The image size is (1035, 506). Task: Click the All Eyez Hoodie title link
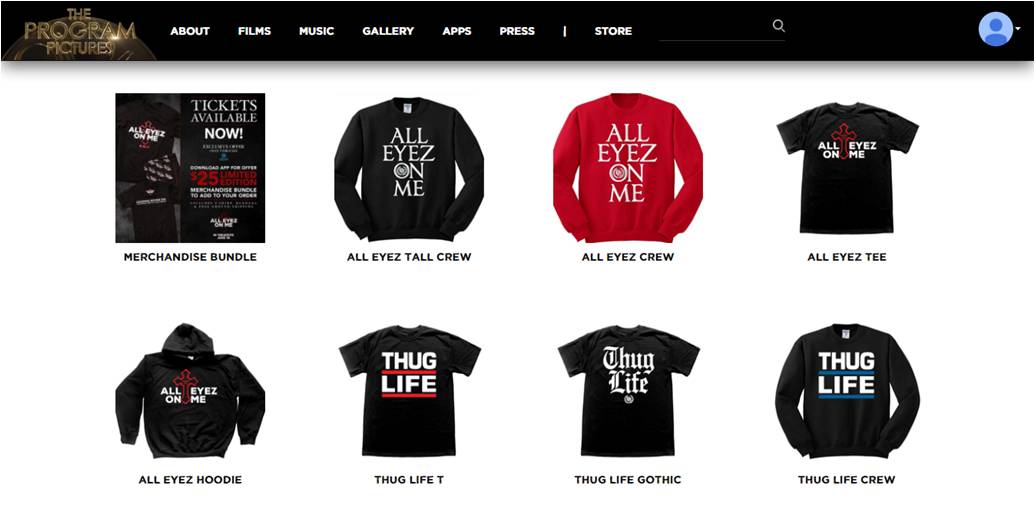(x=190, y=480)
